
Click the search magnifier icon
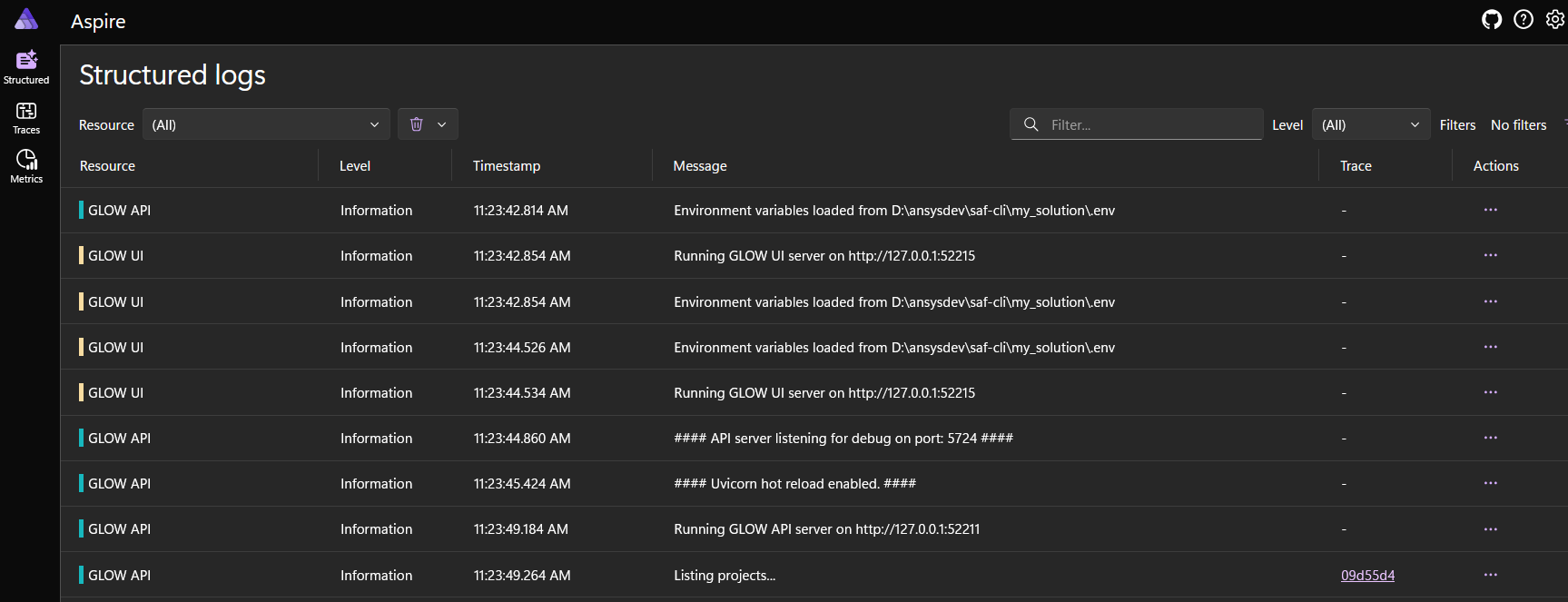[1031, 124]
